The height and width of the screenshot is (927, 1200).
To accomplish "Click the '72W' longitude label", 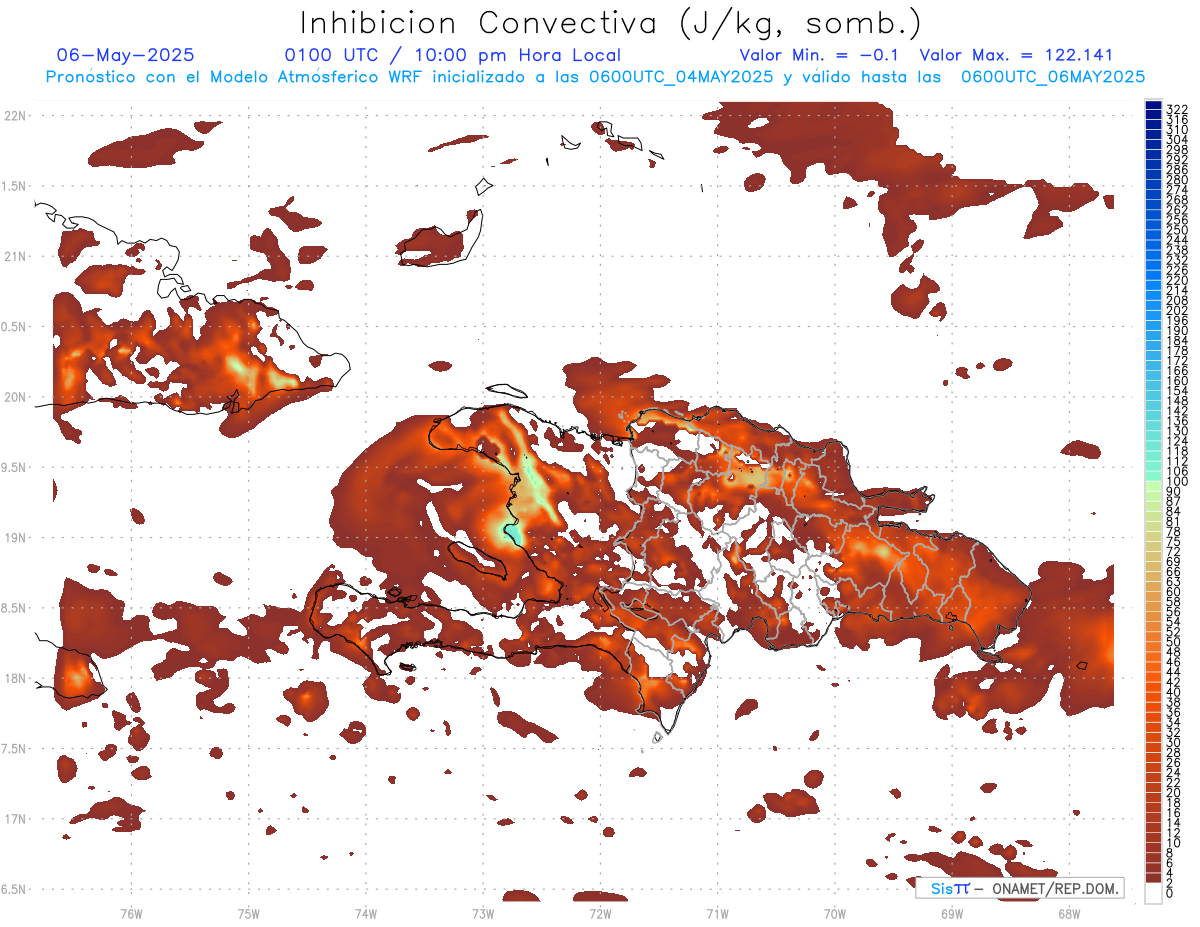I will [600, 913].
